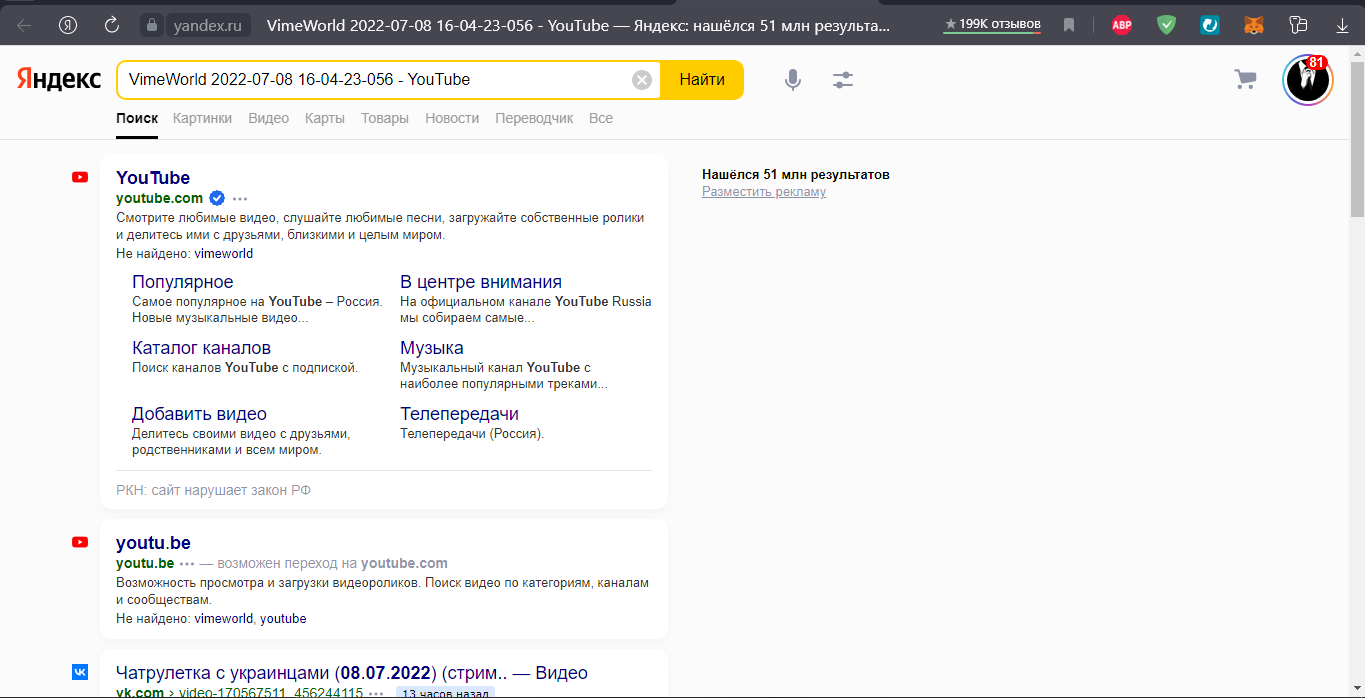Viewport: 1365px width, 698px height.
Task: Click the verified badge next to youtube.com
Action: [216, 198]
